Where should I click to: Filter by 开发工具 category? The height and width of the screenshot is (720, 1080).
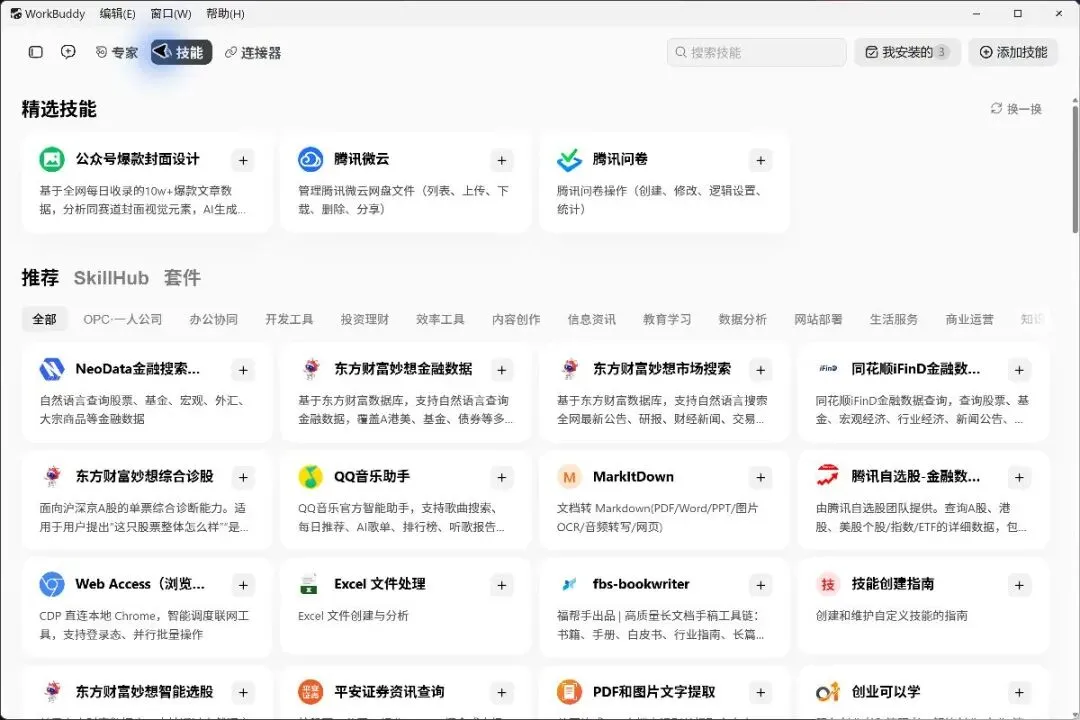click(x=289, y=319)
